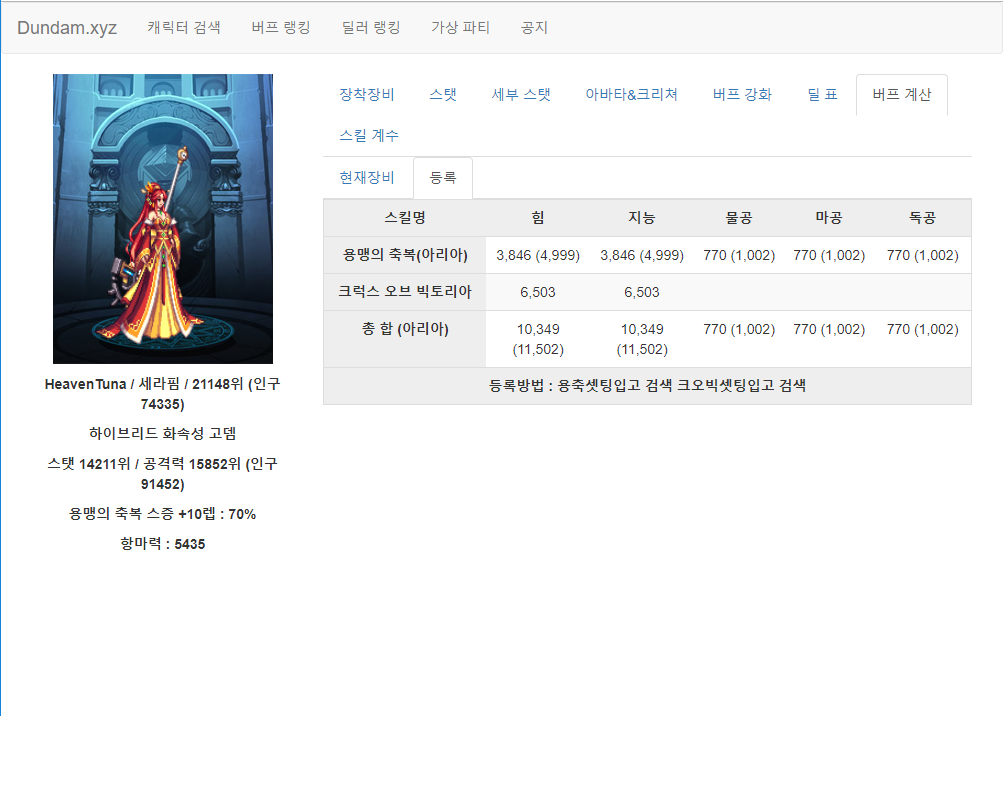Click the HeavenTuna / 세라핌 rank text
Image resolution: width=1003 pixels, height=788 pixels.
click(x=162, y=394)
